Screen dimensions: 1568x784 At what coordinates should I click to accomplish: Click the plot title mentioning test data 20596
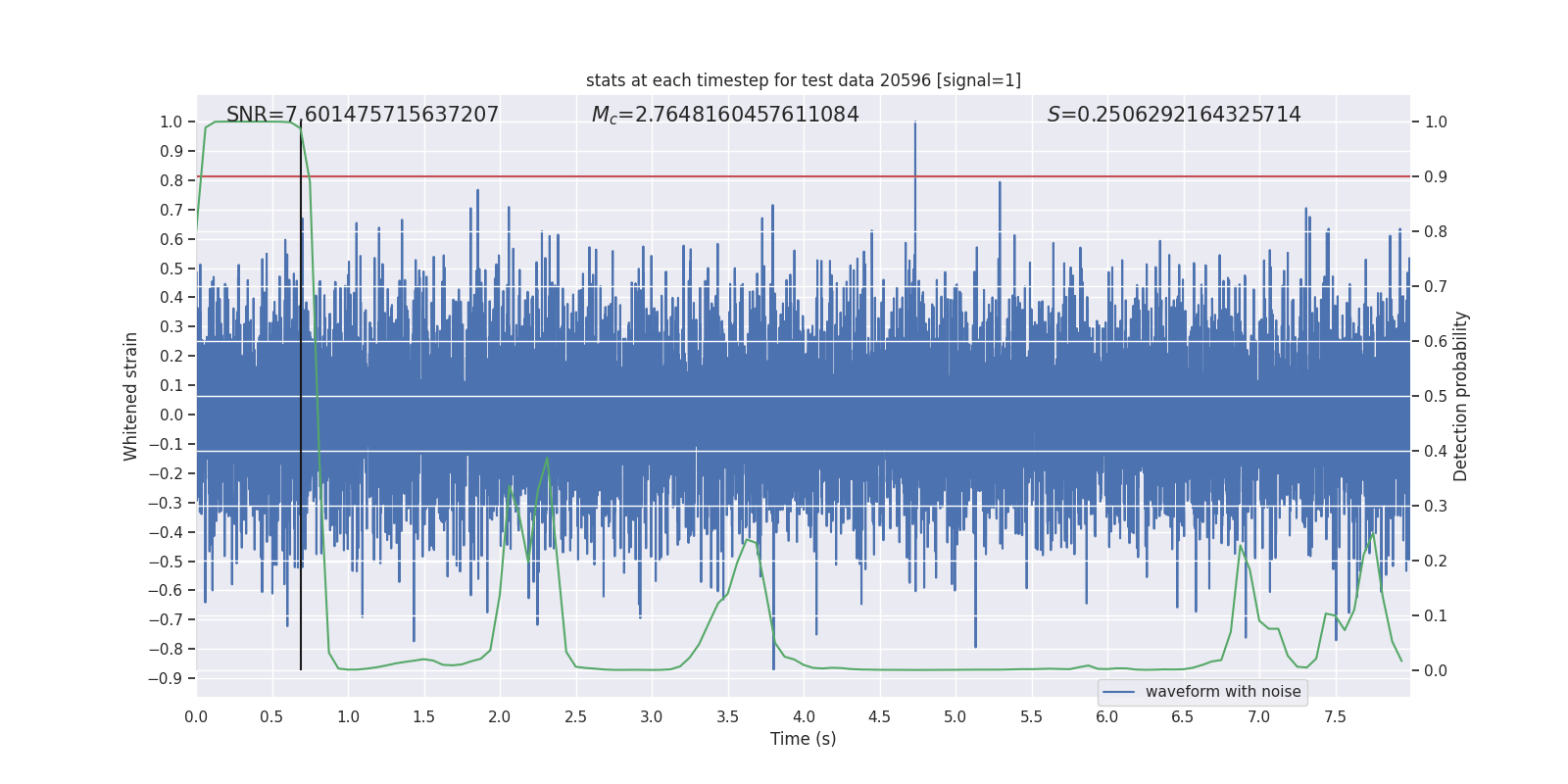[803, 80]
